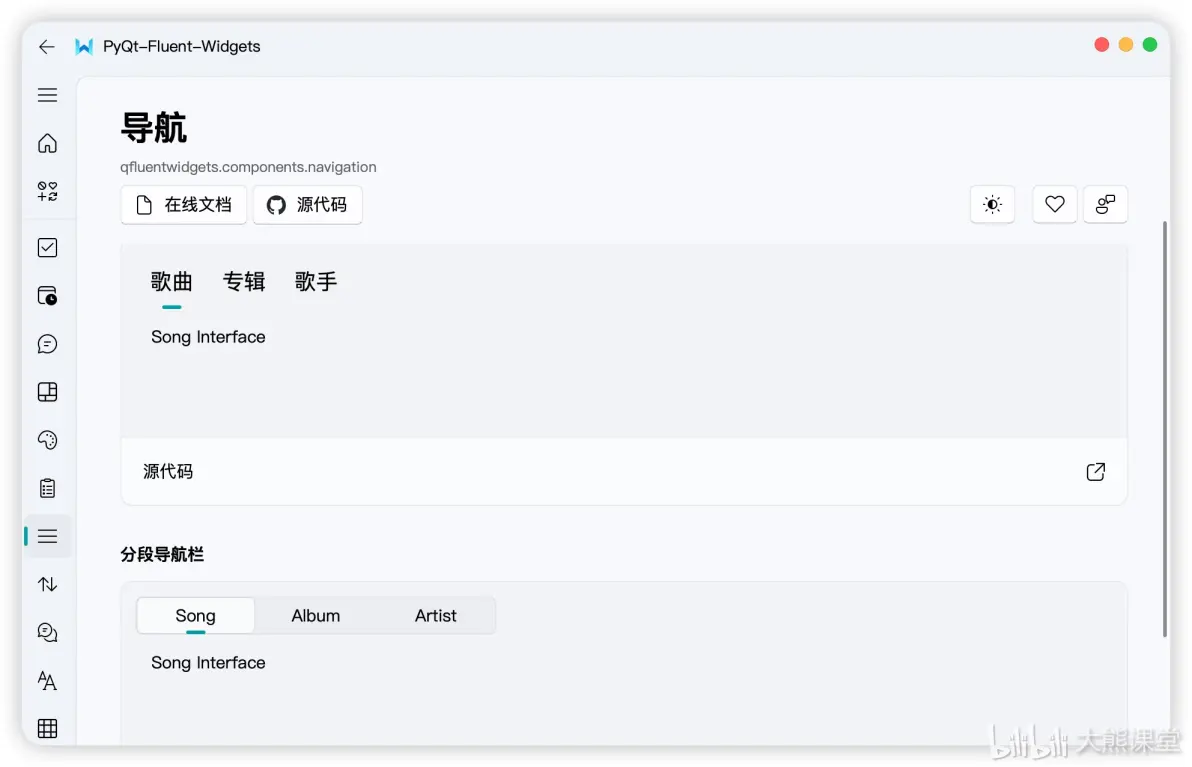Toggle the hamburger menu in the sidebar
Screen dimensions: 1192x767
47,95
